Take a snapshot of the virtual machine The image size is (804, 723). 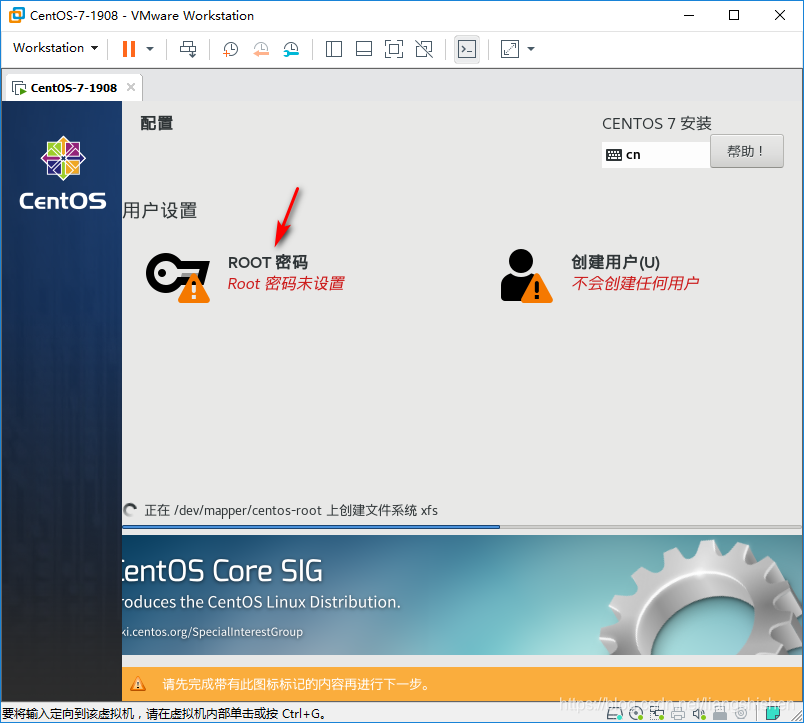coord(229,48)
